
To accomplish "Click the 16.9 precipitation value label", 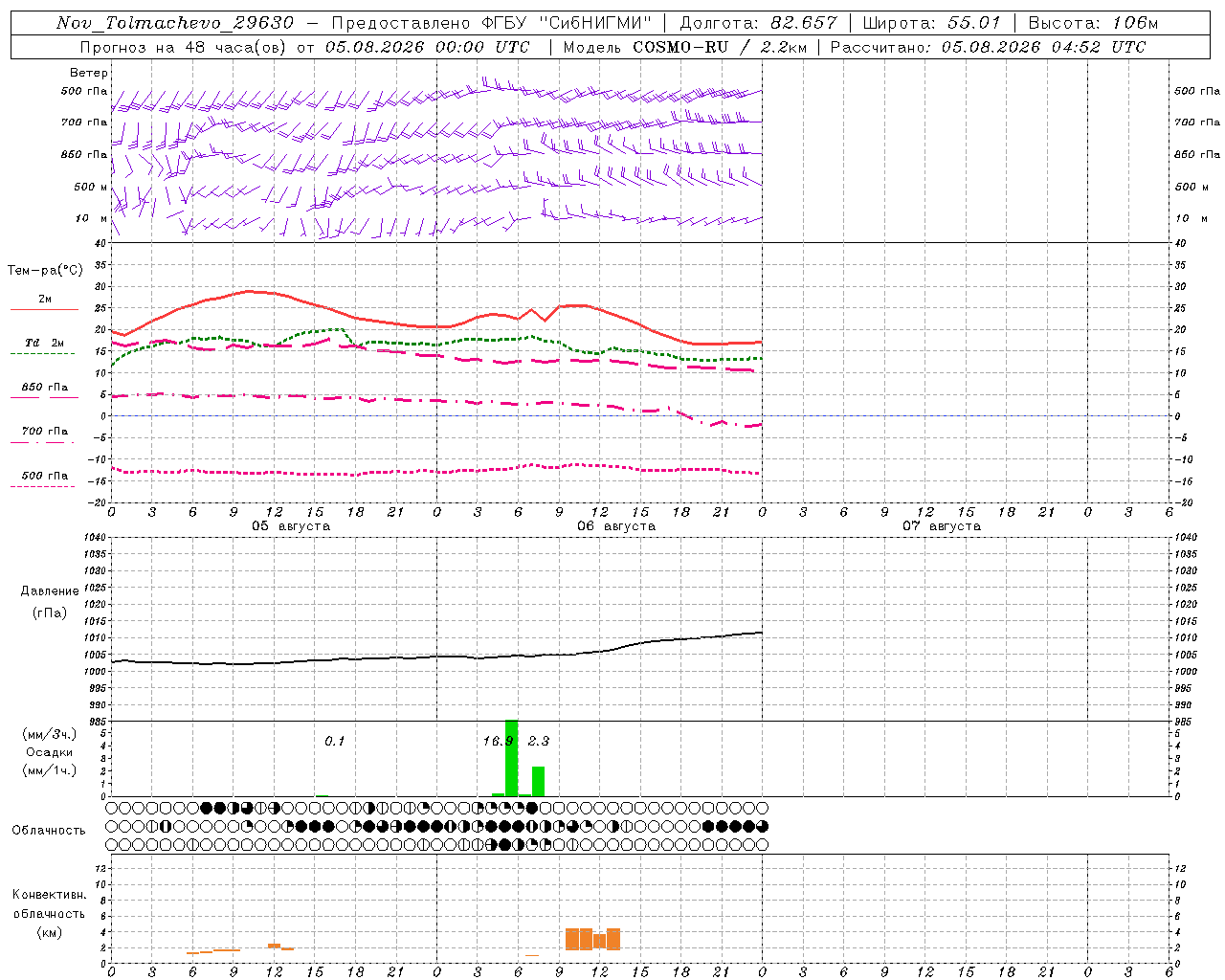I will [x=499, y=741].
